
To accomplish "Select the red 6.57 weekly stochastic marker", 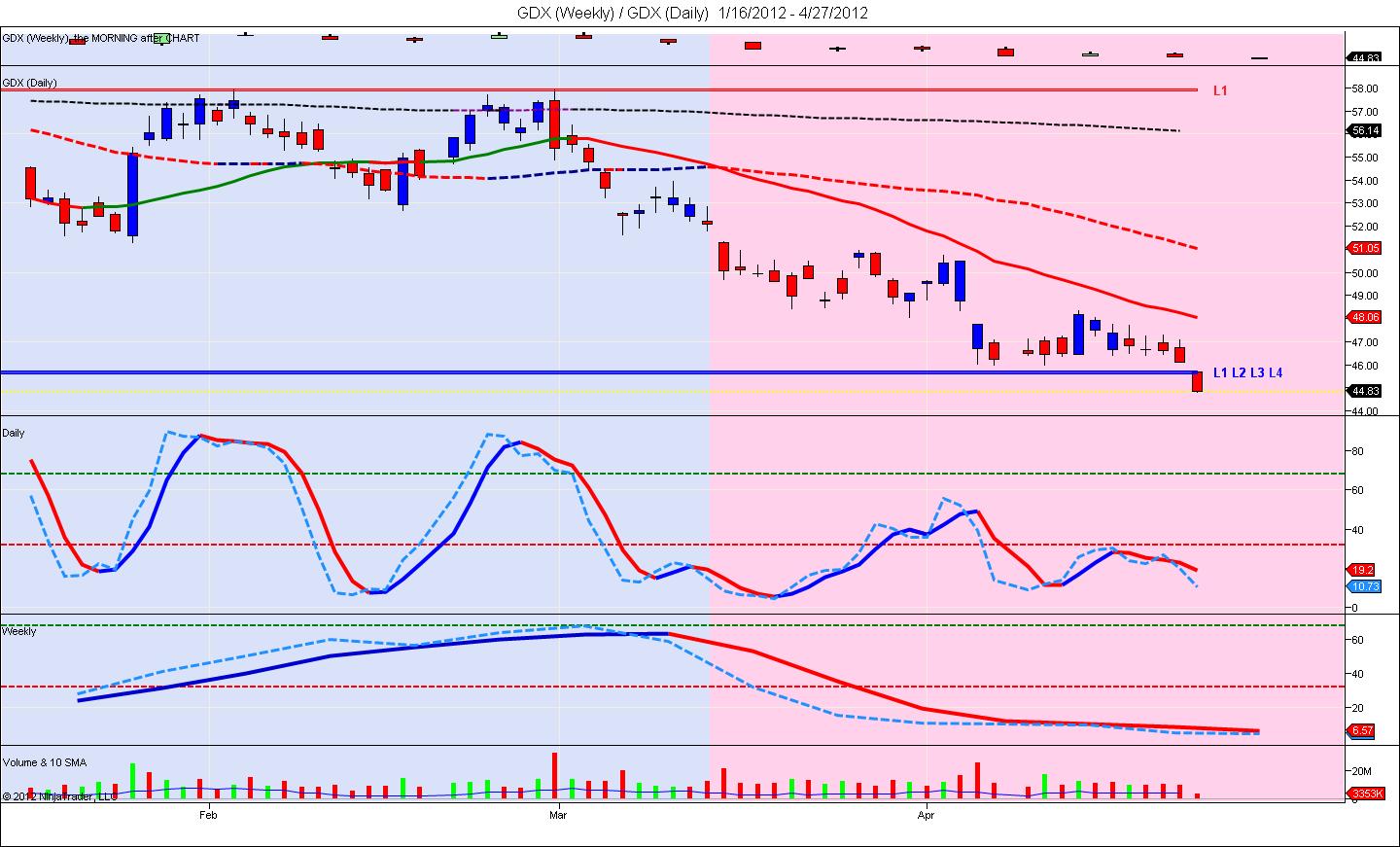I will pyautogui.click(x=1363, y=730).
